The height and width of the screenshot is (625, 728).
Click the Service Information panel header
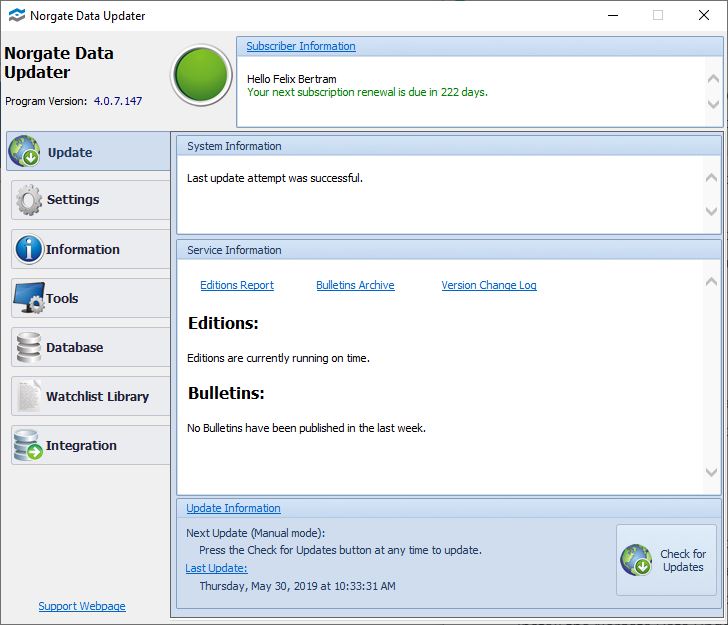pos(448,250)
